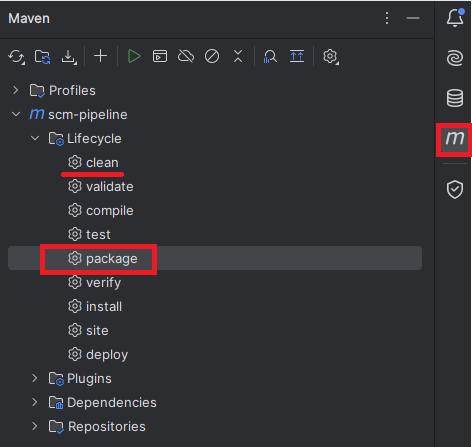This screenshot has width=472, height=447.
Task: Expand the Dependencies node
Action: [x=35, y=402]
